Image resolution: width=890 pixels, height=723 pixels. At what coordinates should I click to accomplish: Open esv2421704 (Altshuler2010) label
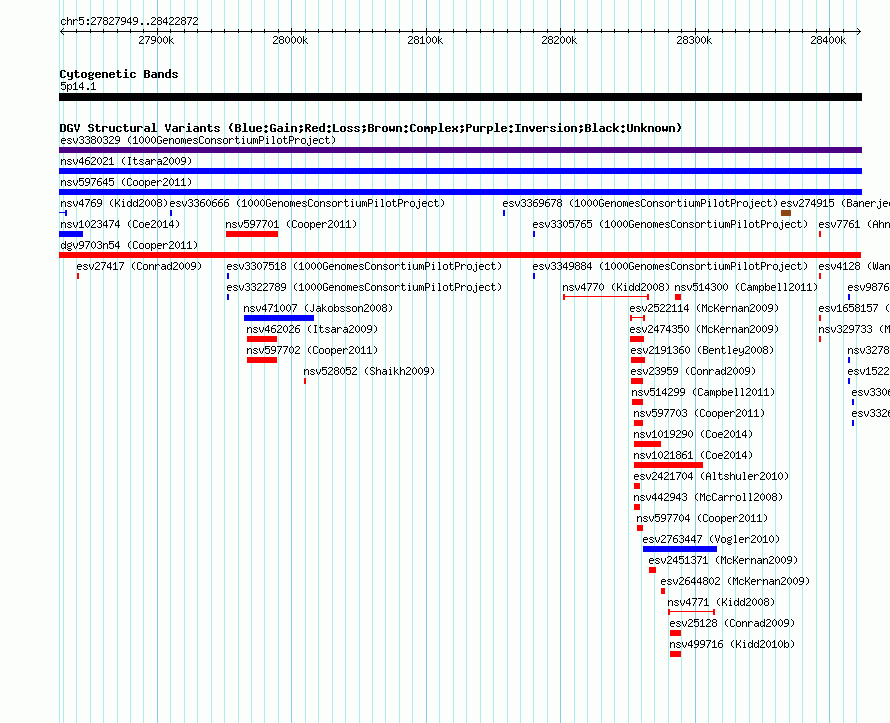click(x=711, y=476)
